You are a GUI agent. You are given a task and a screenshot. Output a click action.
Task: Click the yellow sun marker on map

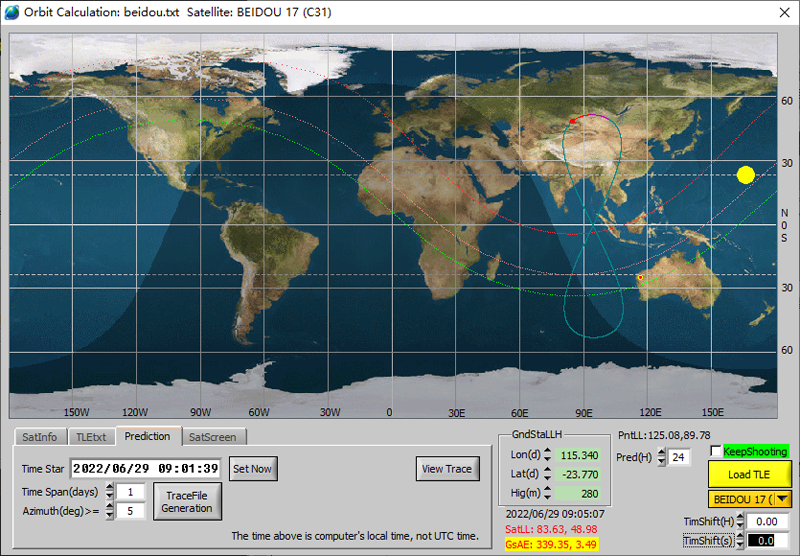click(746, 175)
